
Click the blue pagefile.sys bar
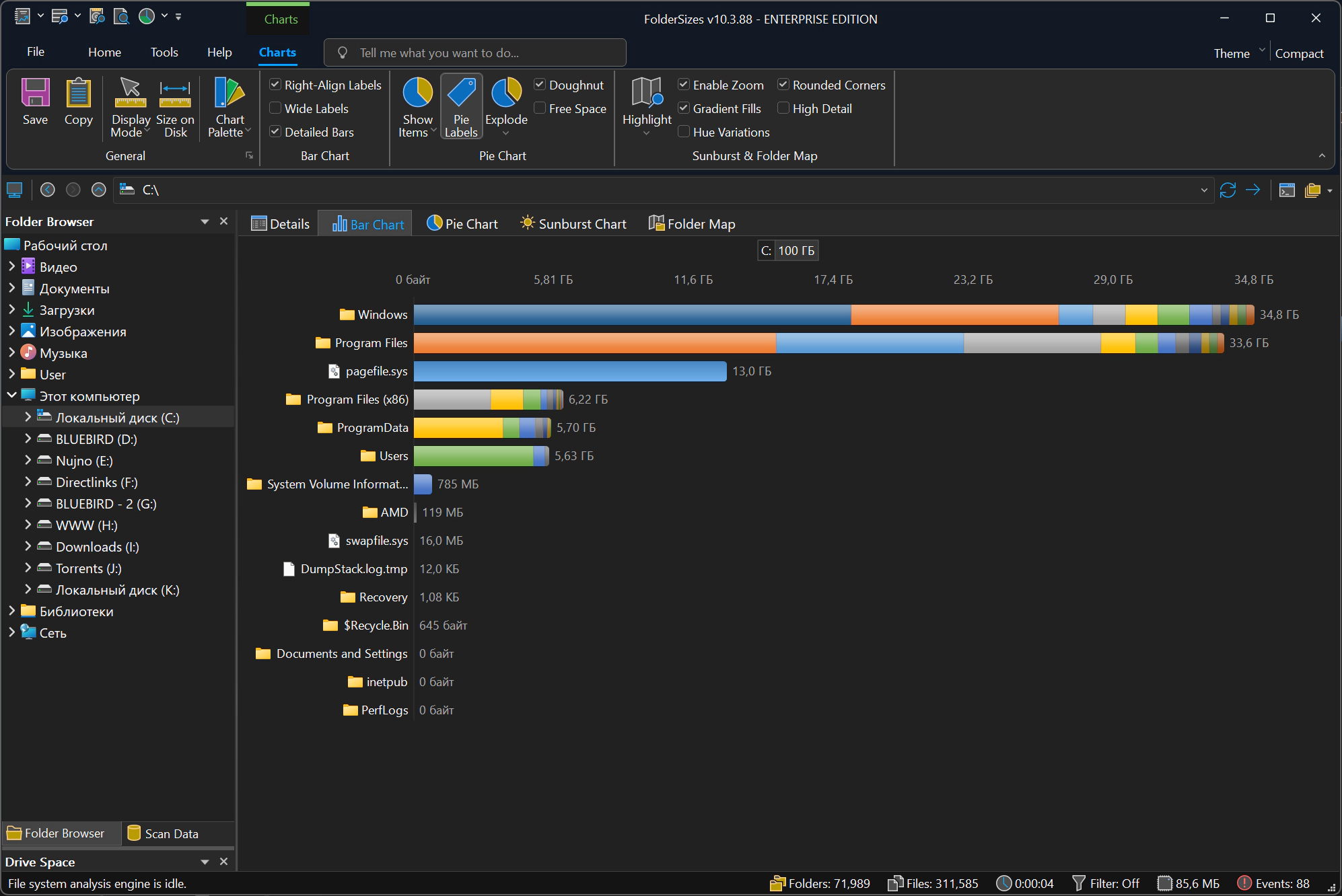coord(570,371)
